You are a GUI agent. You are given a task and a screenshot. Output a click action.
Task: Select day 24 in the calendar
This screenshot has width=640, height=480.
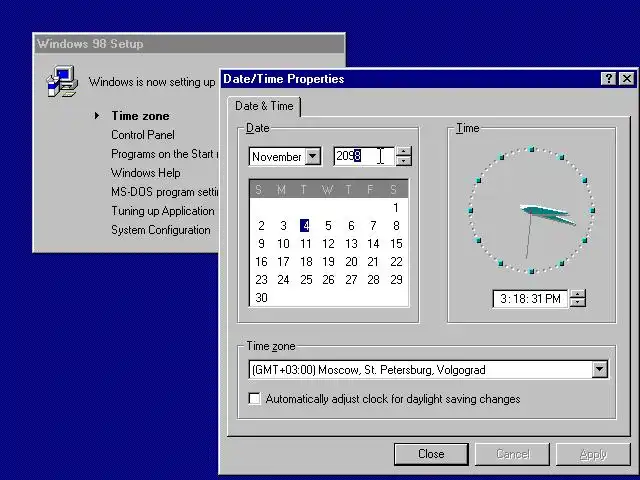[x=283, y=280]
